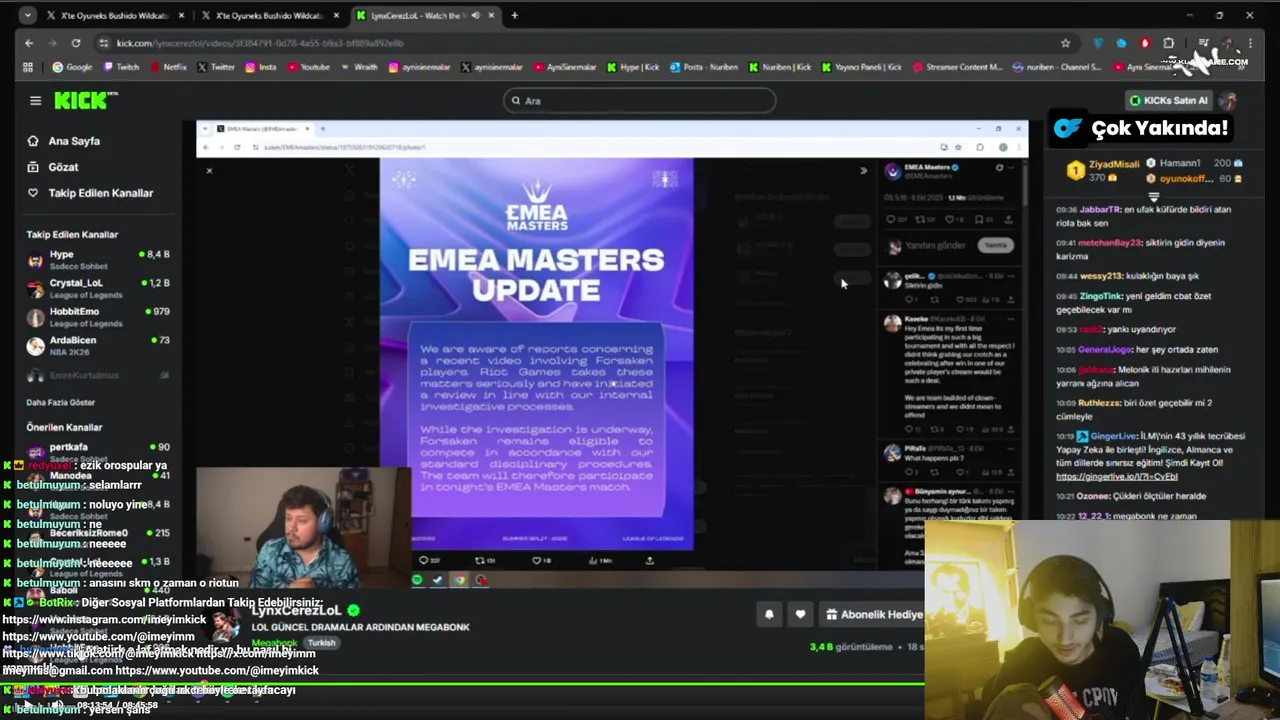The height and width of the screenshot is (720, 1280).
Task: Open the Kick hamburger sidebar menu
Action: pos(35,100)
